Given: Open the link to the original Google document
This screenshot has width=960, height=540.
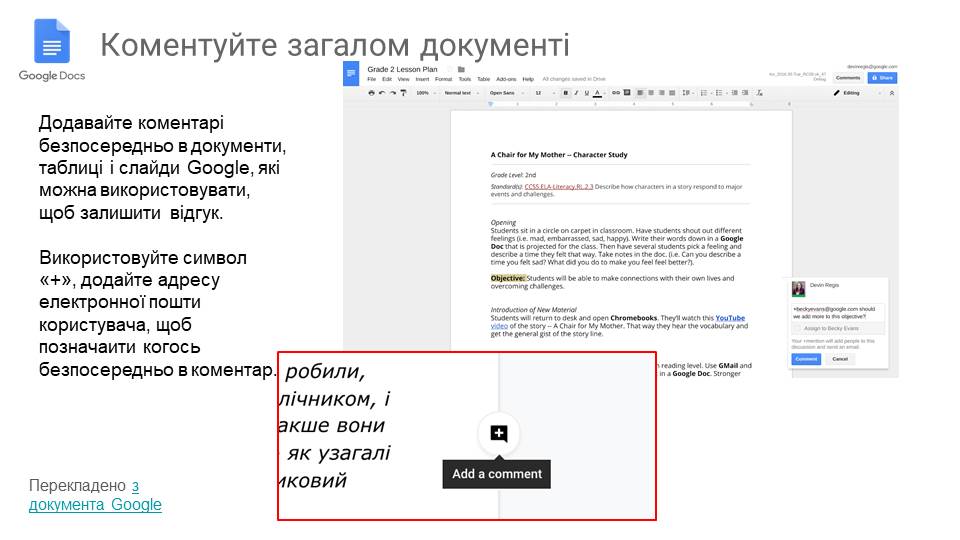Looking at the screenshot, I should (96, 504).
